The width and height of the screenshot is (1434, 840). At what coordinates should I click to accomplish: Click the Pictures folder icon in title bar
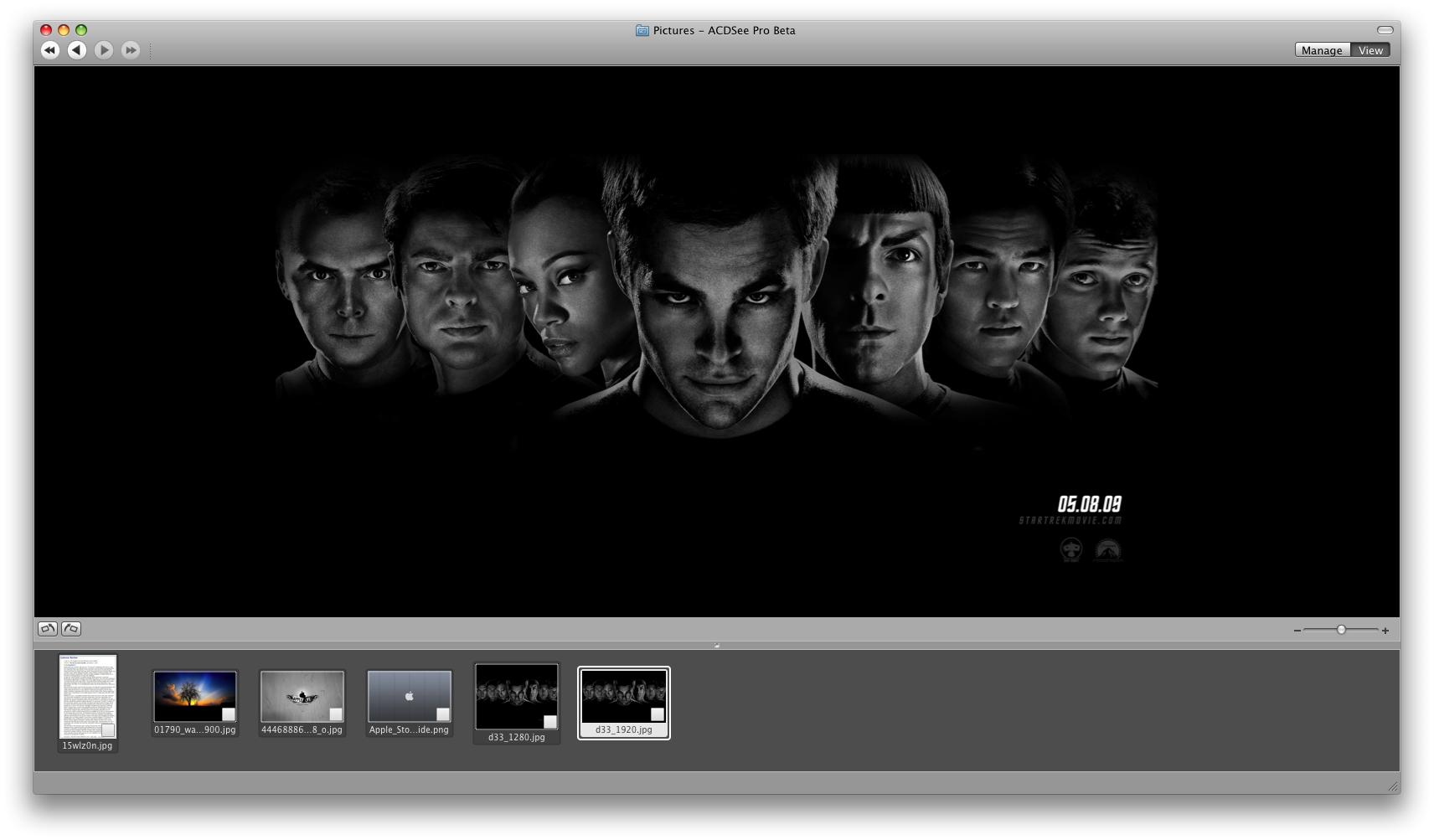click(x=642, y=30)
